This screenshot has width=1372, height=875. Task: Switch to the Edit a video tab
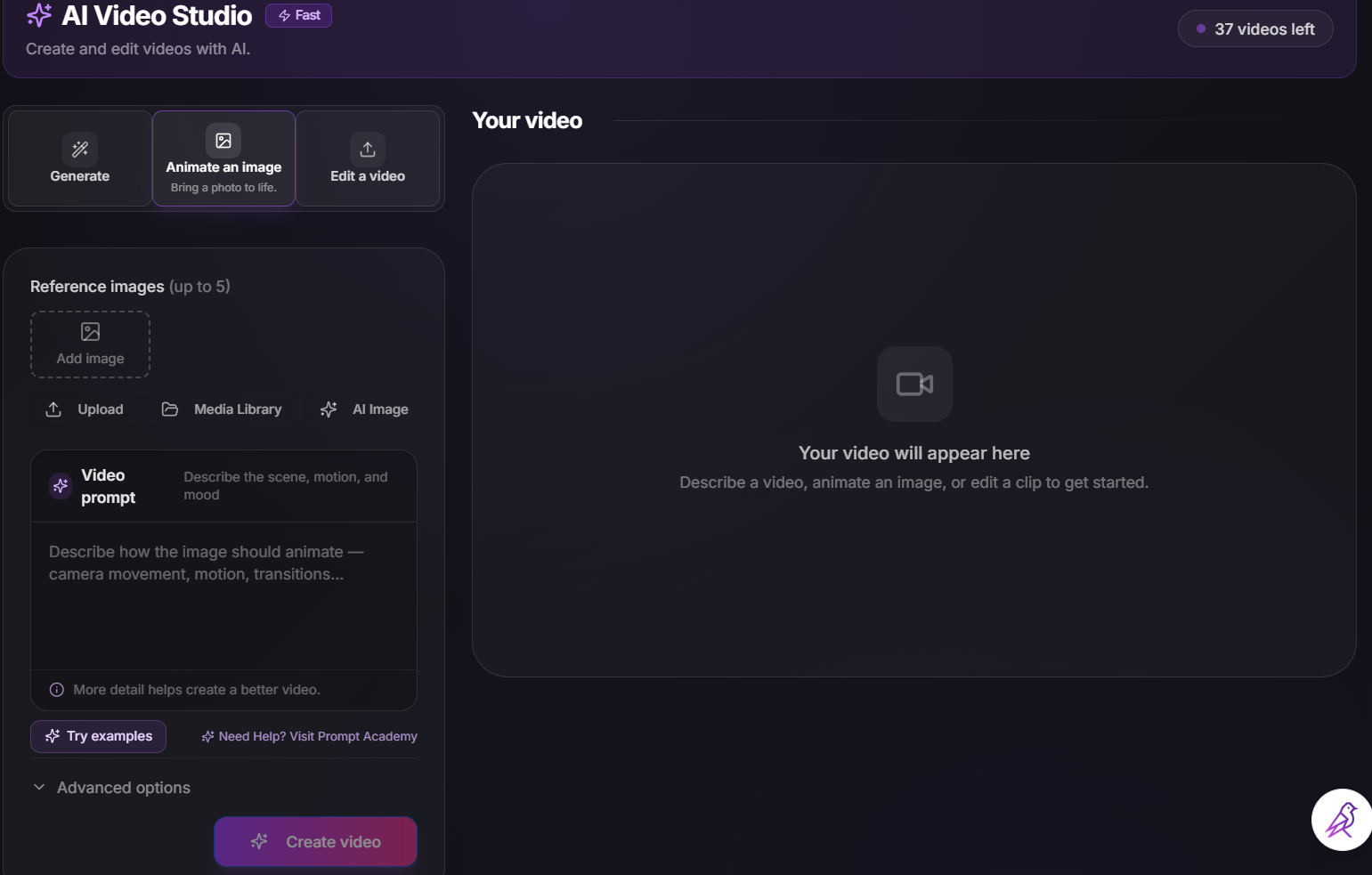(368, 158)
